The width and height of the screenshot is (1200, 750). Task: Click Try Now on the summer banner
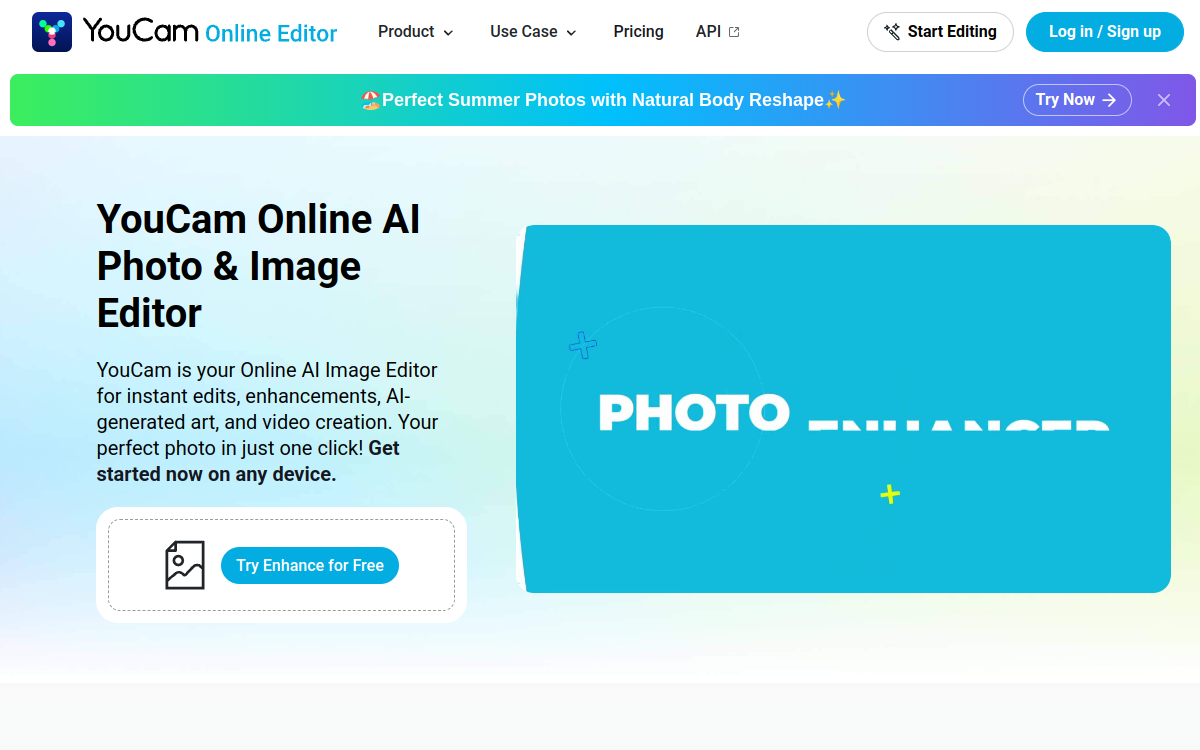[x=1077, y=100]
